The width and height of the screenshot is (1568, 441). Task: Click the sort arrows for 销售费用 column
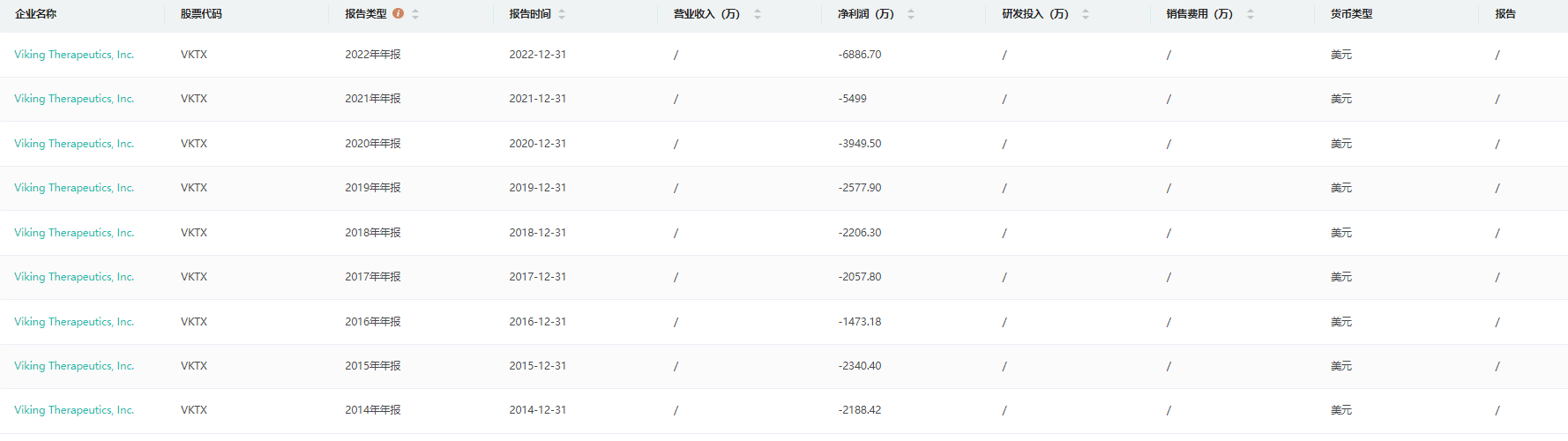pos(1251,14)
